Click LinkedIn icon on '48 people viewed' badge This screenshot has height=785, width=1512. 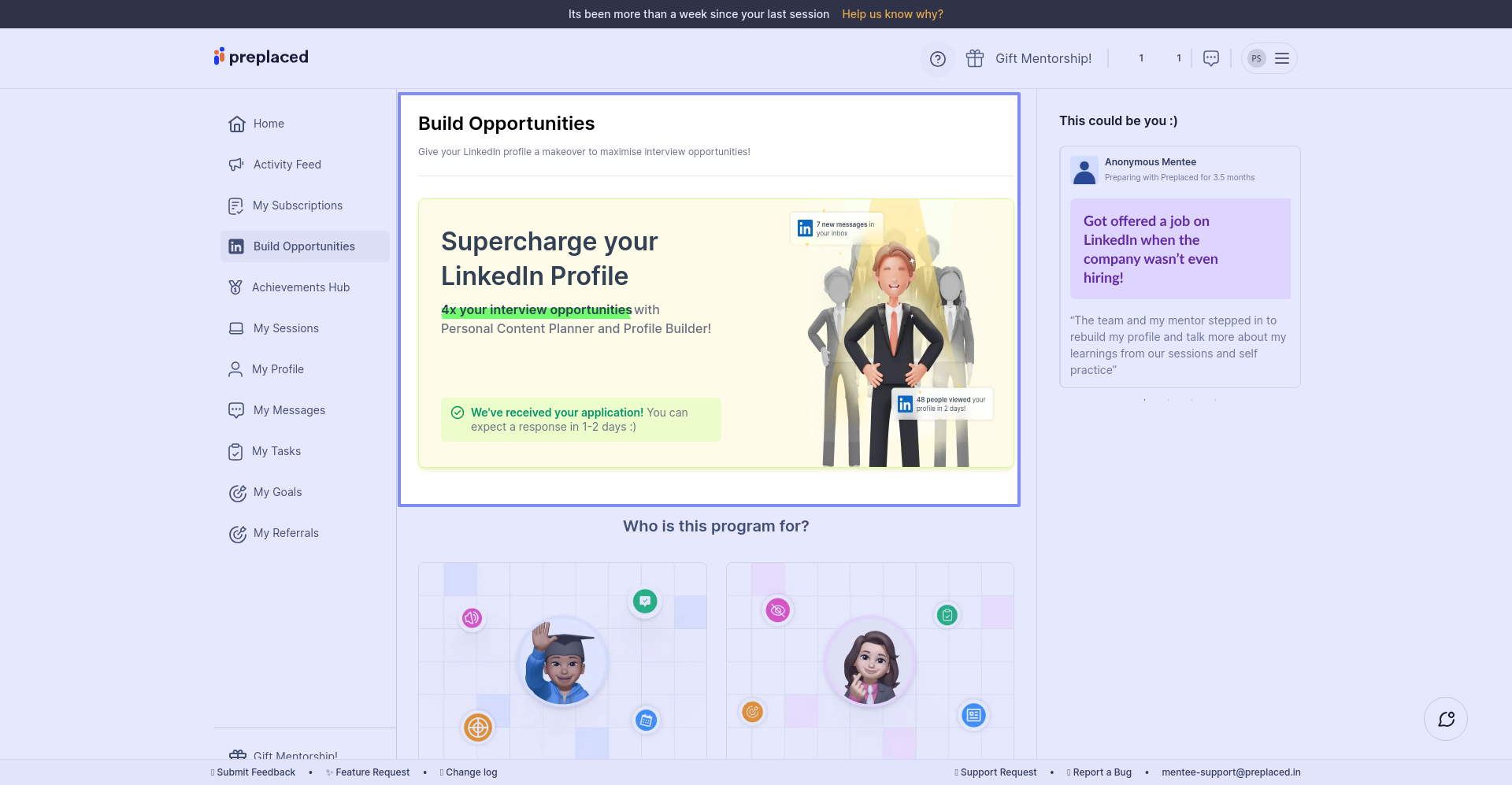(905, 404)
